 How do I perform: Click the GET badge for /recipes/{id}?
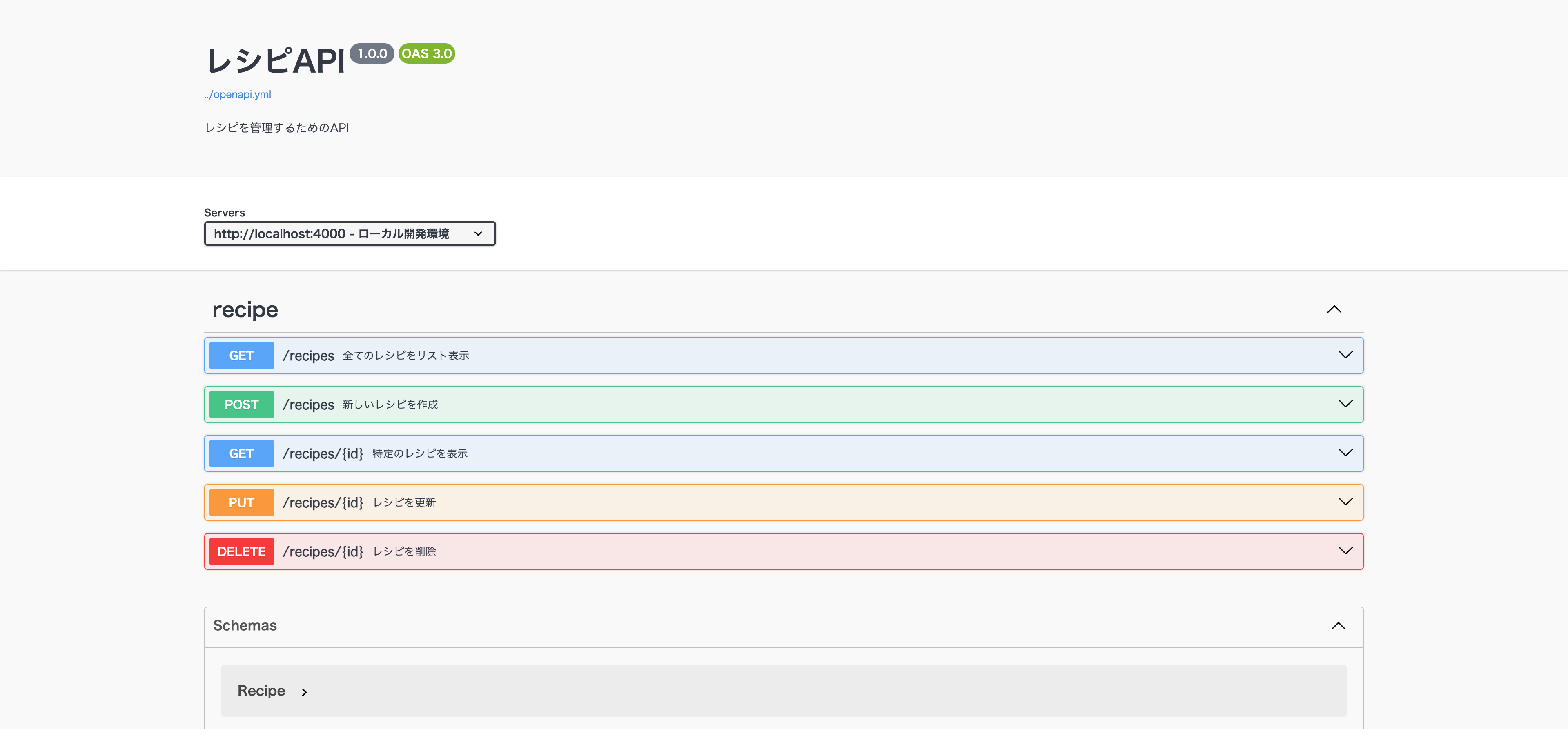point(241,453)
